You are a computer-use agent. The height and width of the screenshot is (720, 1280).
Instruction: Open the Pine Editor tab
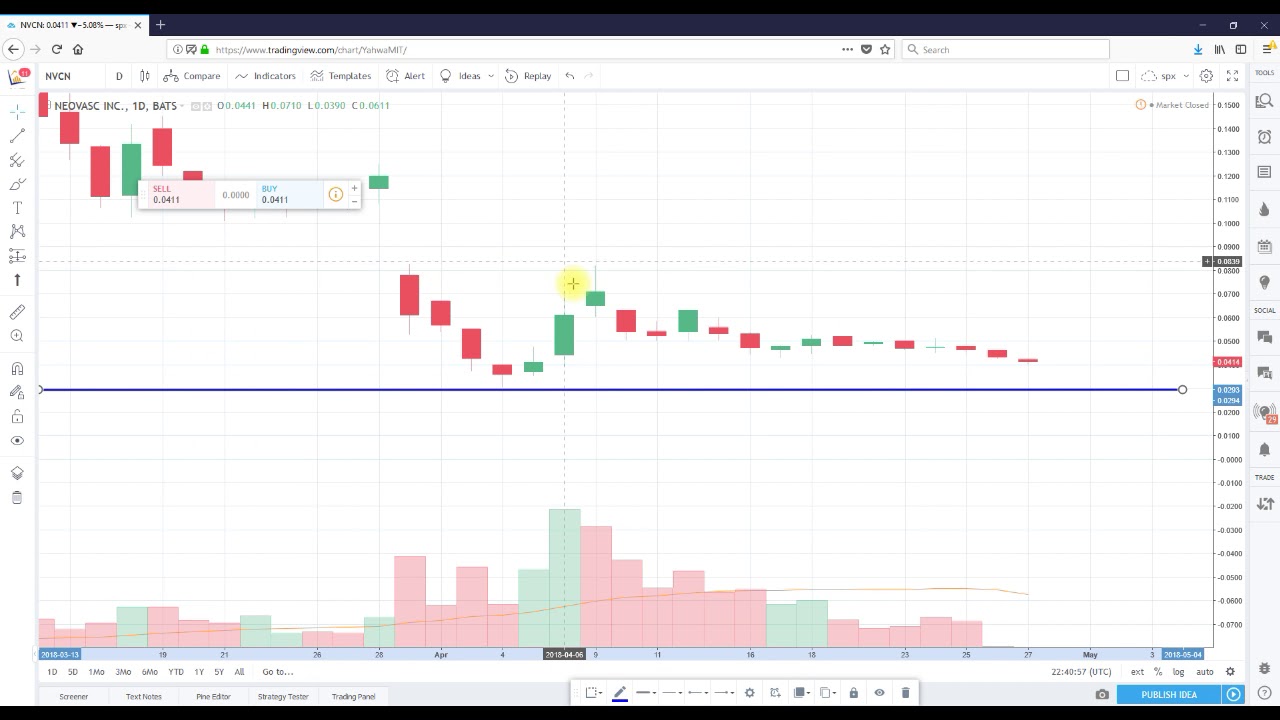(x=213, y=696)
